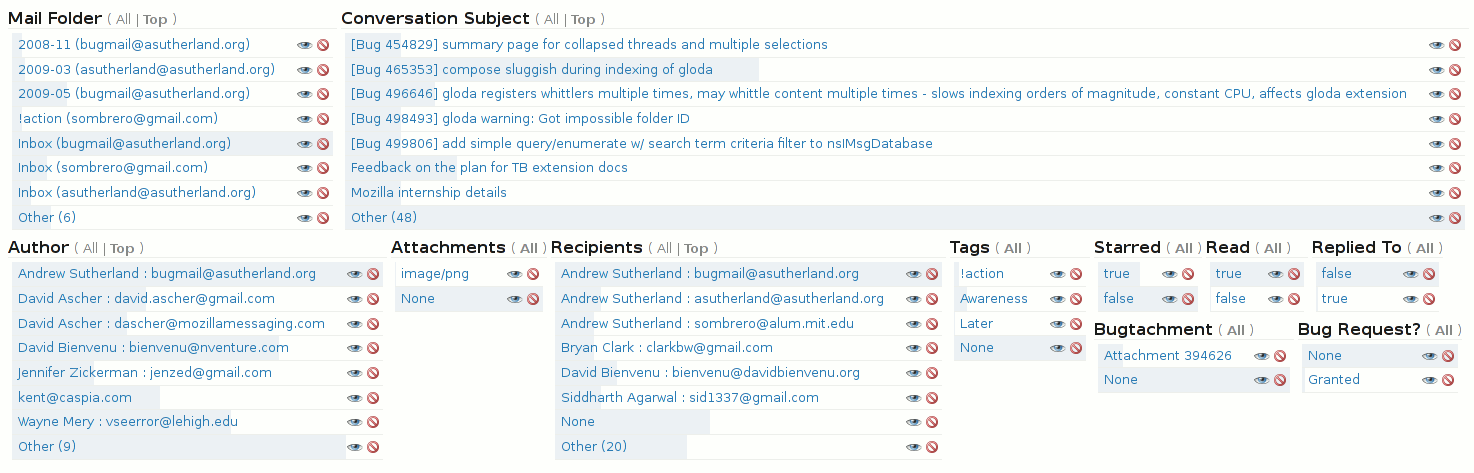
Task: Switch Author facet to All
Action: click(91, 248)
